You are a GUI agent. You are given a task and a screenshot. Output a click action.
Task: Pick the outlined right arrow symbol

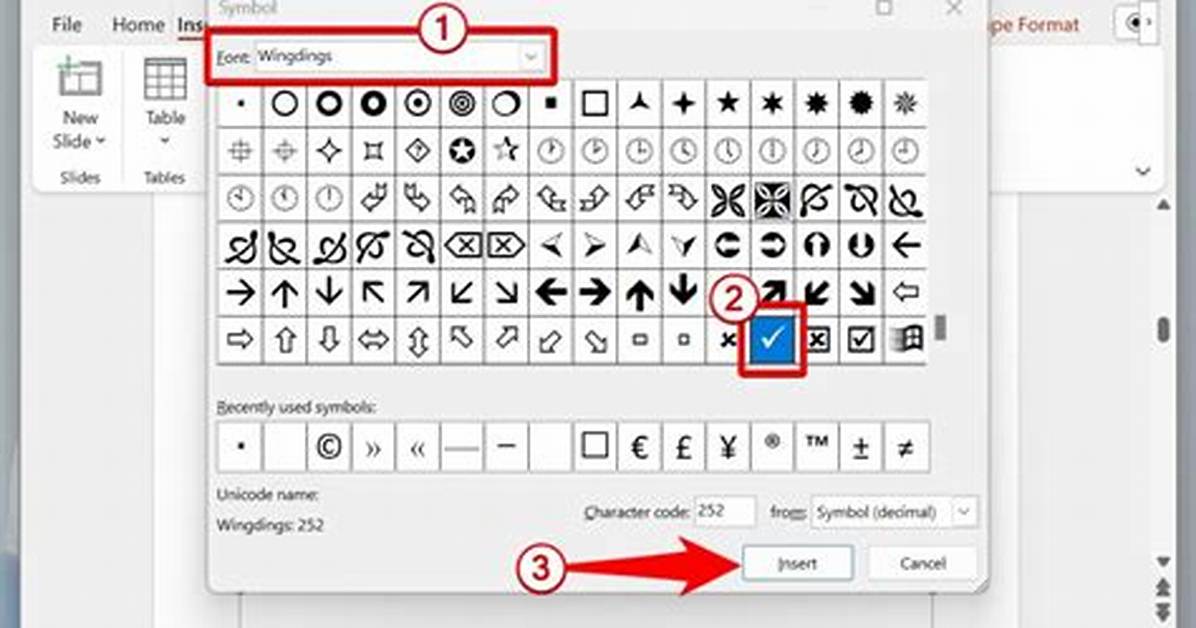pyautogui.click(x=240, y=340)
